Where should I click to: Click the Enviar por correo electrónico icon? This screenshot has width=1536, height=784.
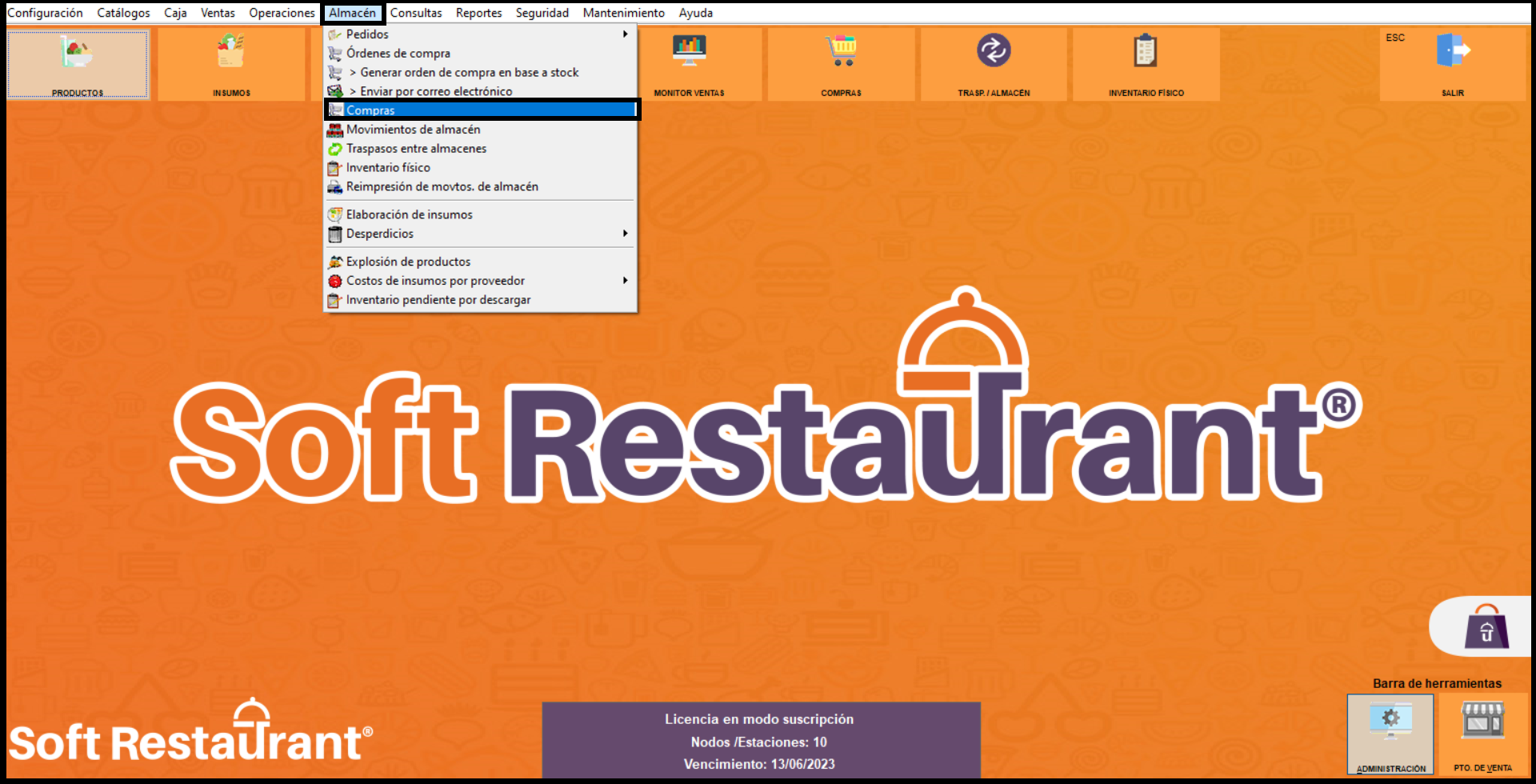(x=335, y=91)
